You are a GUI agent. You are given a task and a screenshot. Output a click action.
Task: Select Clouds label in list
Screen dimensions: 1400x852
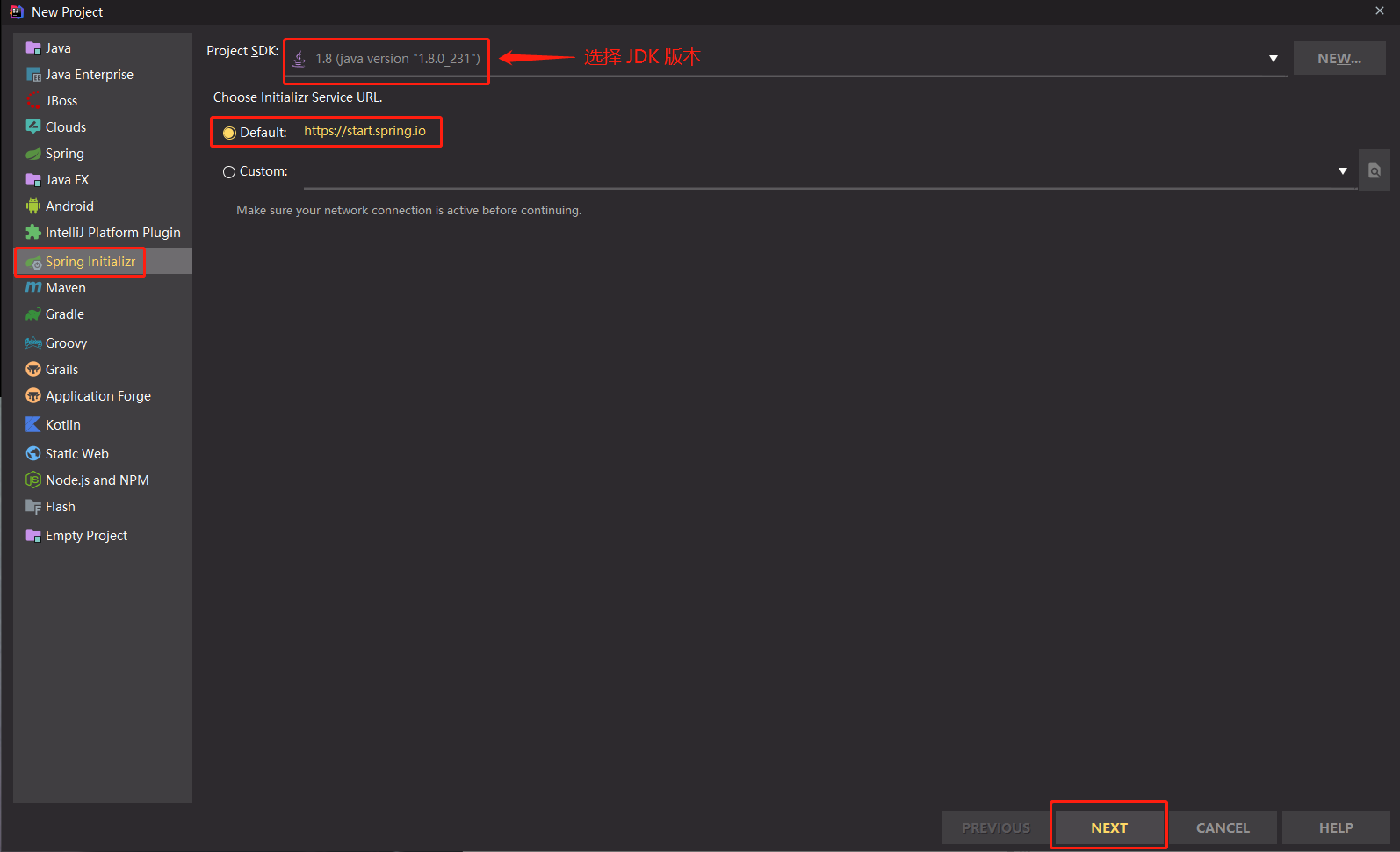point(66,127)
